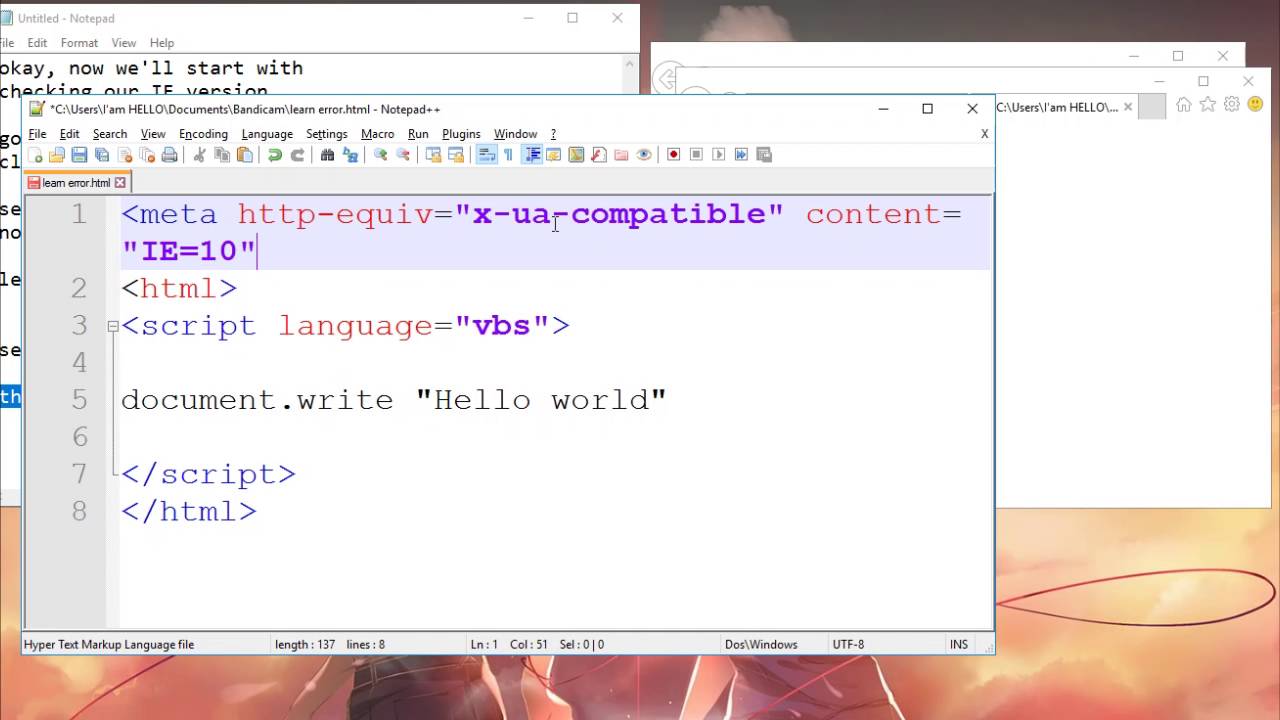The width and height of the screenshot is (1280, 720).
Task: Click Home icon in Internet Explorer
Action: point(1184,105)
